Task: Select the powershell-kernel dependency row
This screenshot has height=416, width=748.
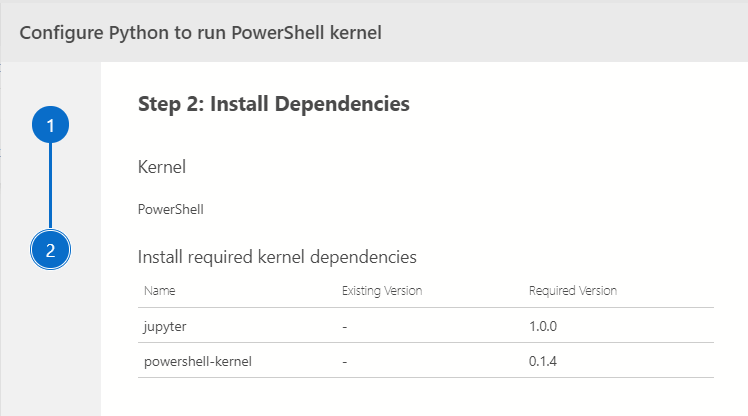Action: [426, 361]
